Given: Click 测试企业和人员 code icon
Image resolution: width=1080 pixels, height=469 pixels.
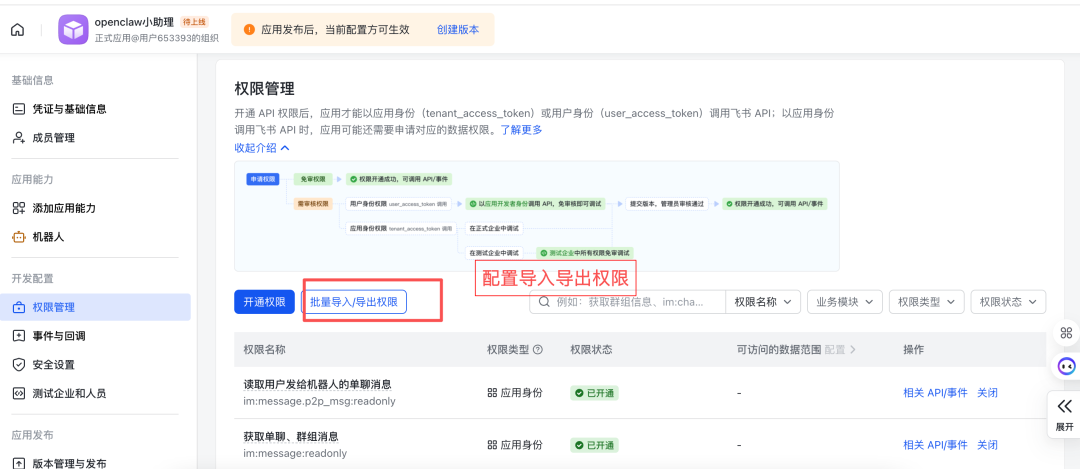Looking at the screenshot, I should pyautogui.click(x=19, y=393).
